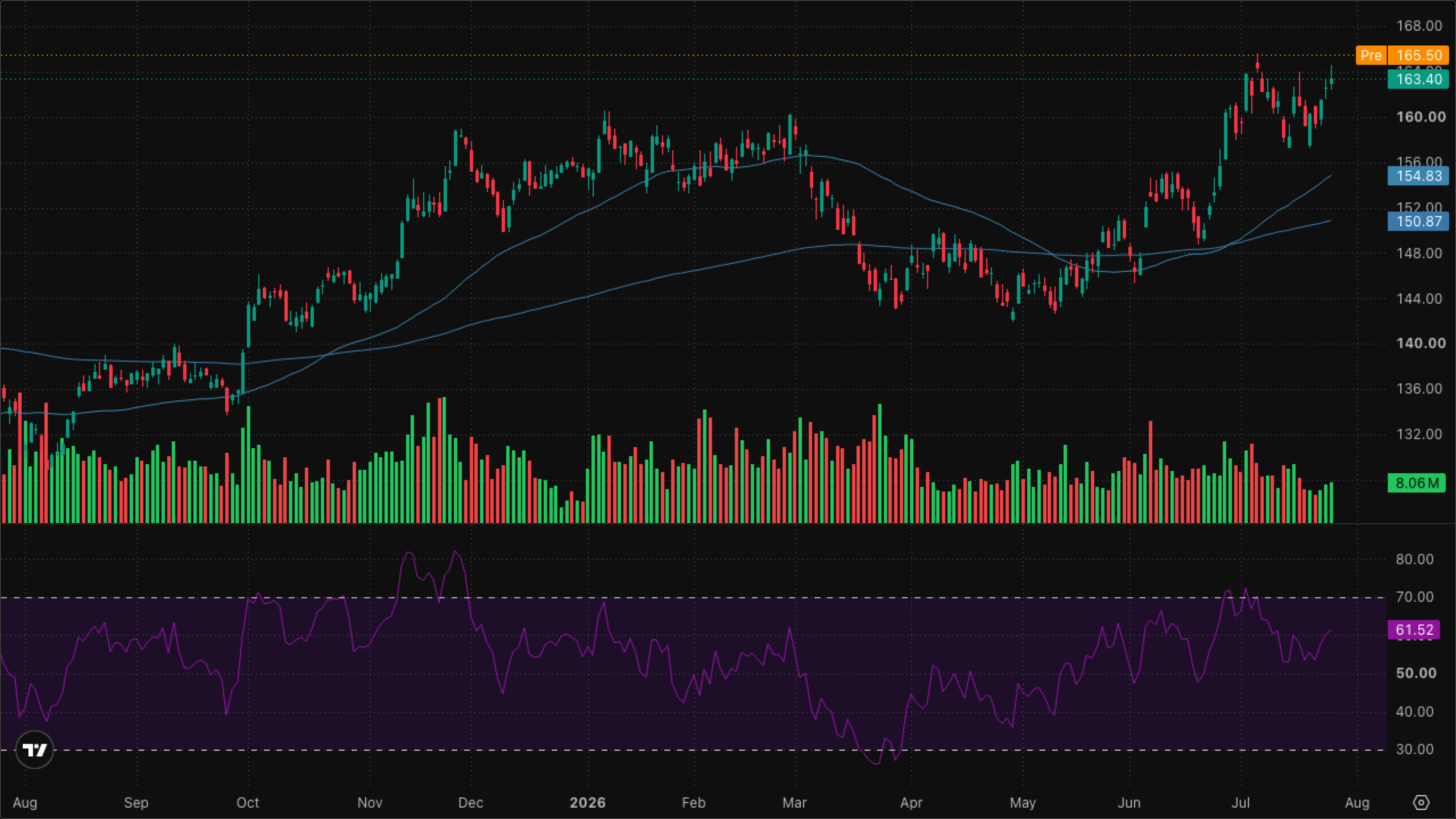Click the Mar label on time axis
Screen dimensions: 1456x819
pos(794,803)
